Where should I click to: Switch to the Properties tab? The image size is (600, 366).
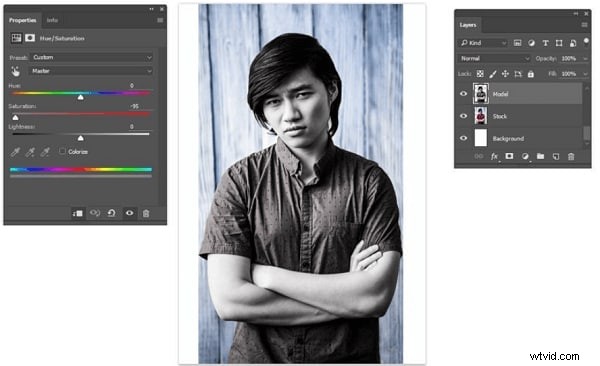[23, 20]
